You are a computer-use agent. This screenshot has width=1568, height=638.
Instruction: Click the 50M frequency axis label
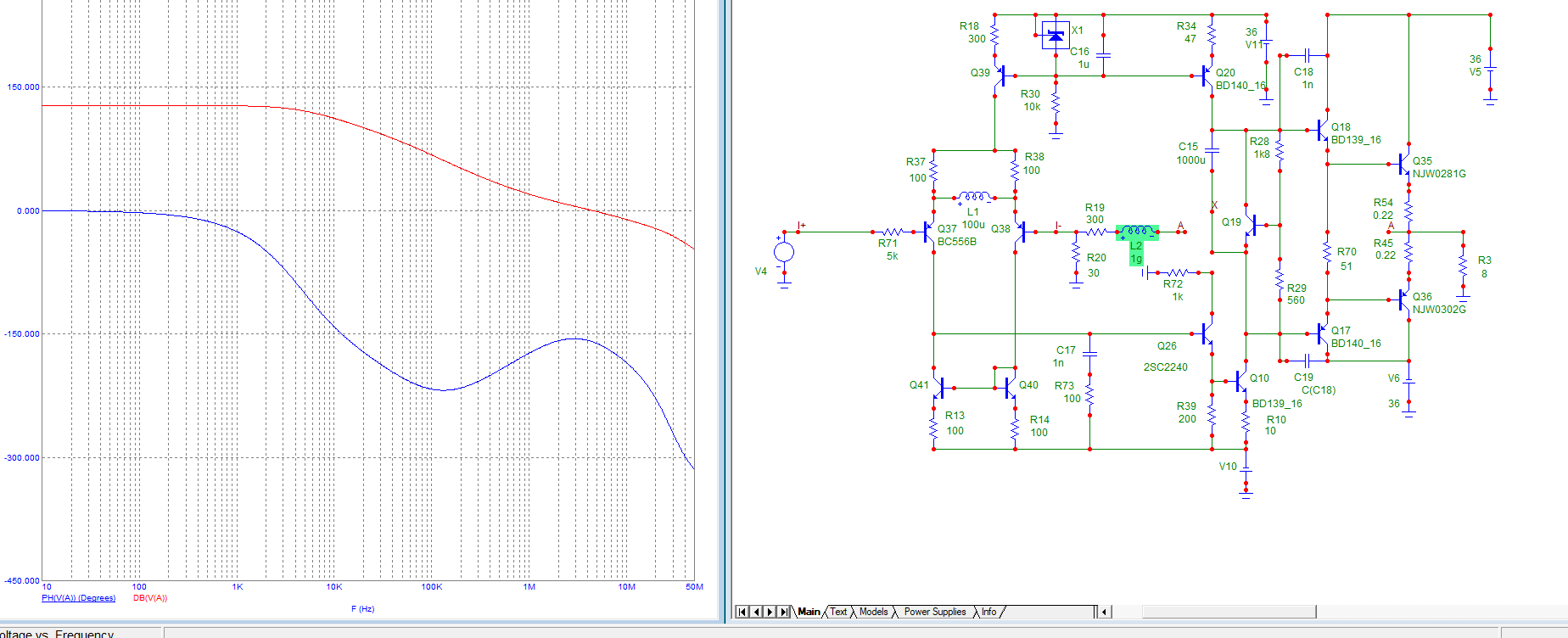(694, 587)
